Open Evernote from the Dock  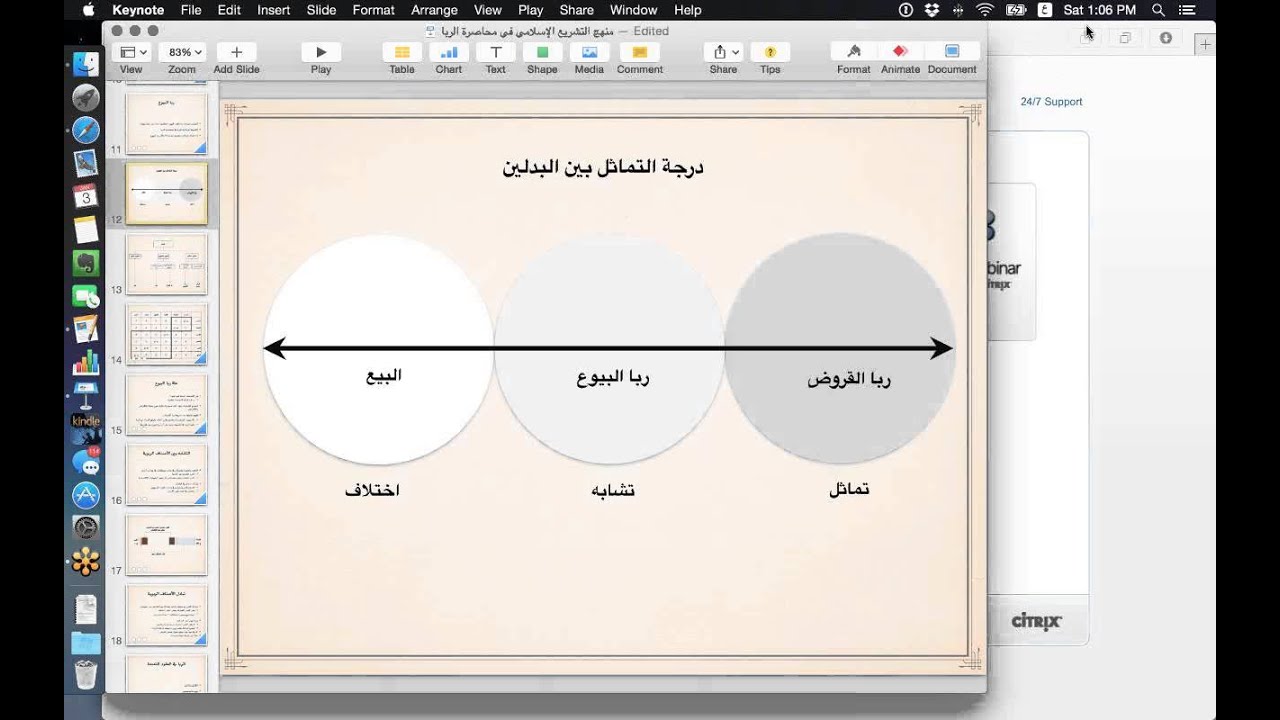point(86,263)
